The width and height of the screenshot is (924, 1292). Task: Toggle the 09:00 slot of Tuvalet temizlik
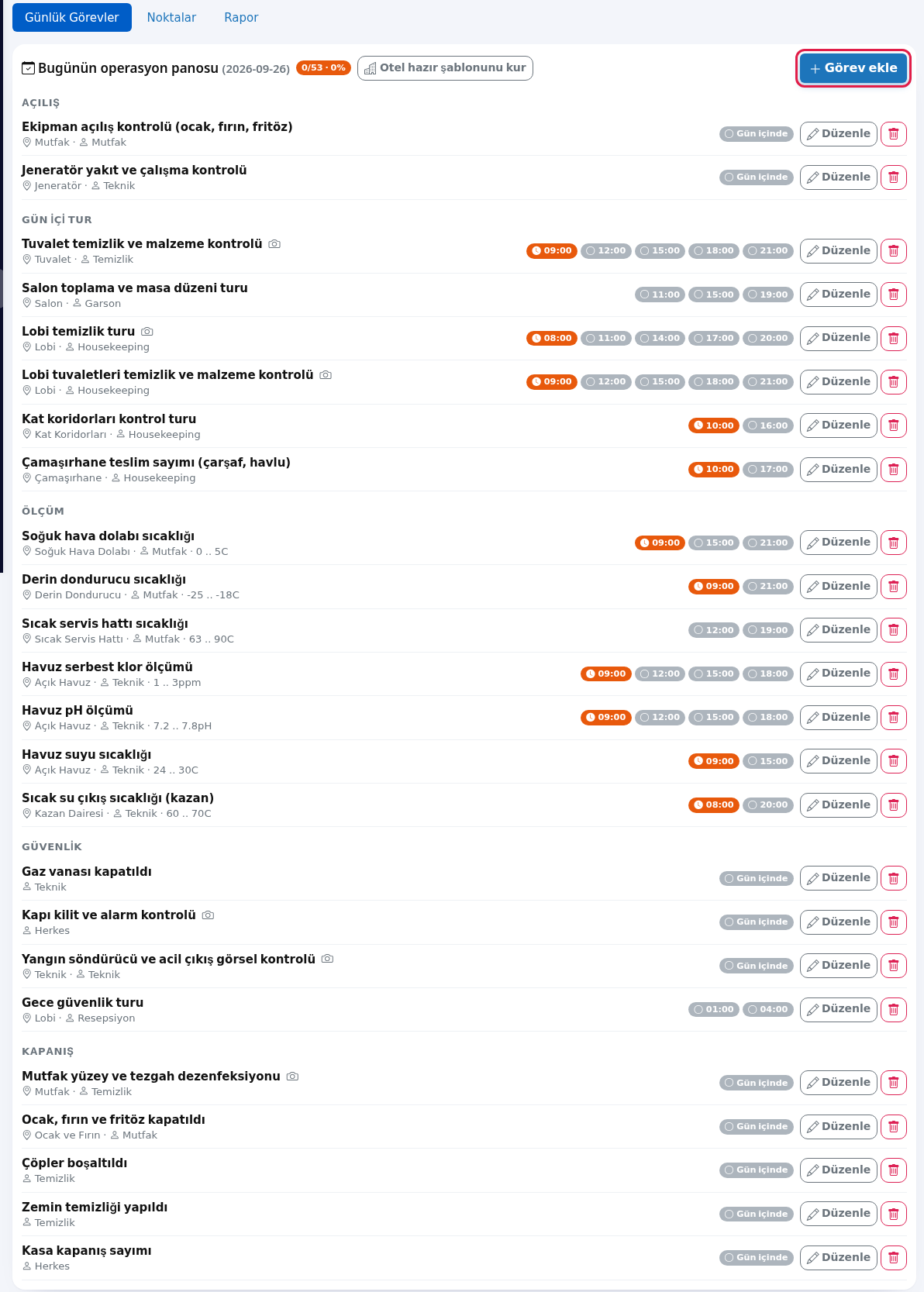(x=552, y=251)
